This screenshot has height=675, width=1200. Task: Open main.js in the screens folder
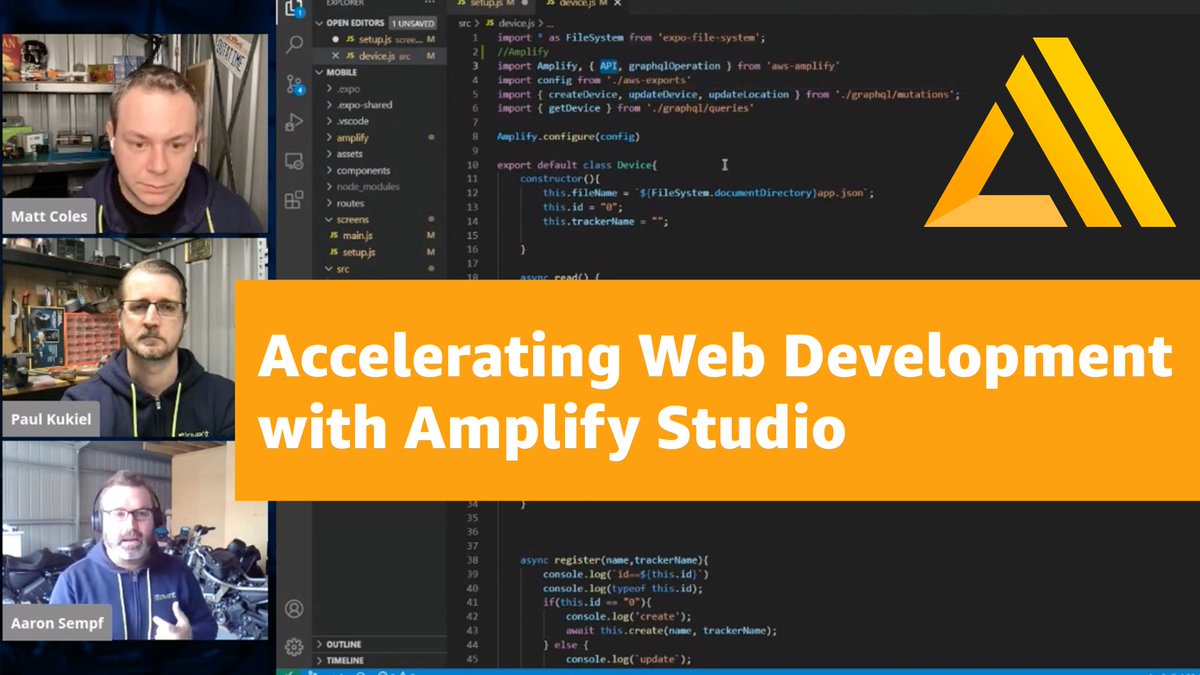tap(358, 236)
